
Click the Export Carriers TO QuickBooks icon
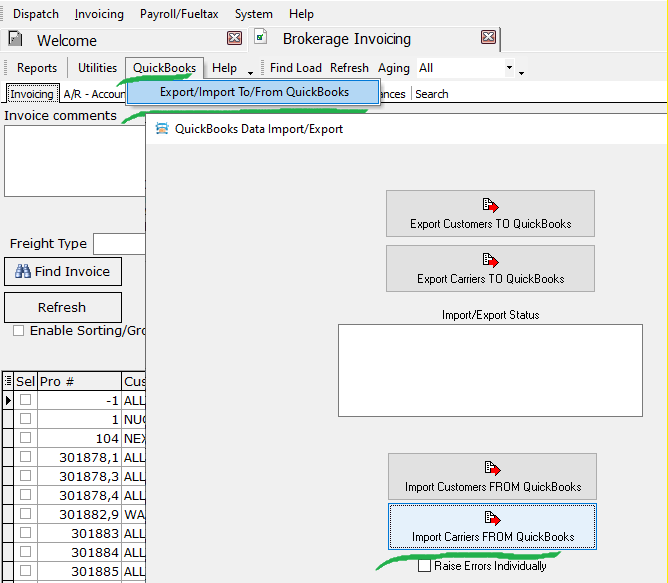click(490, 260)
